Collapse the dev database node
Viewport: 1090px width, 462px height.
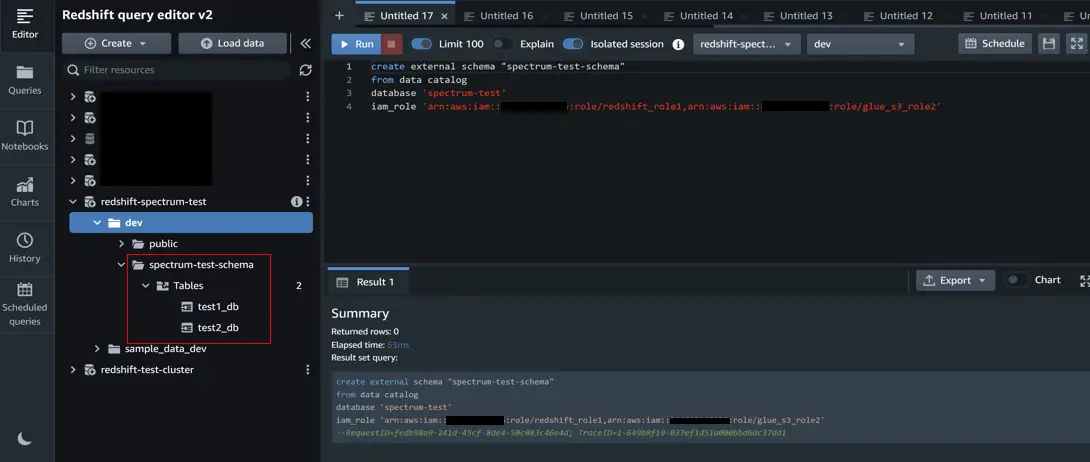97,222
